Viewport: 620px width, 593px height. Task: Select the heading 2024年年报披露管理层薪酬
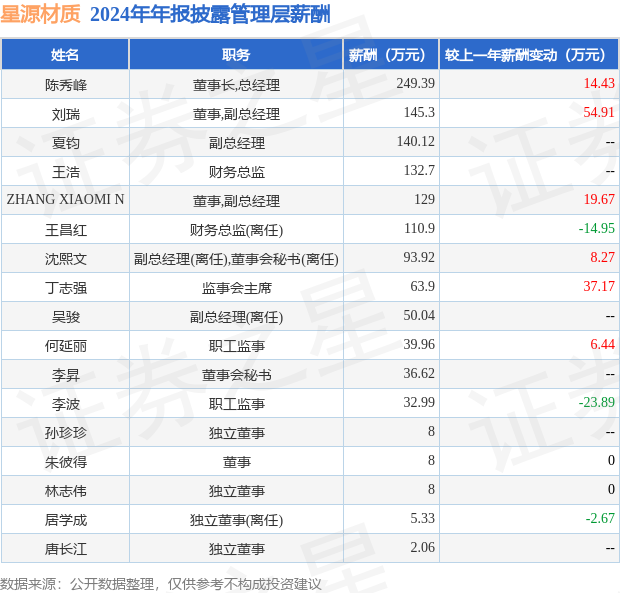pos(210,15)
